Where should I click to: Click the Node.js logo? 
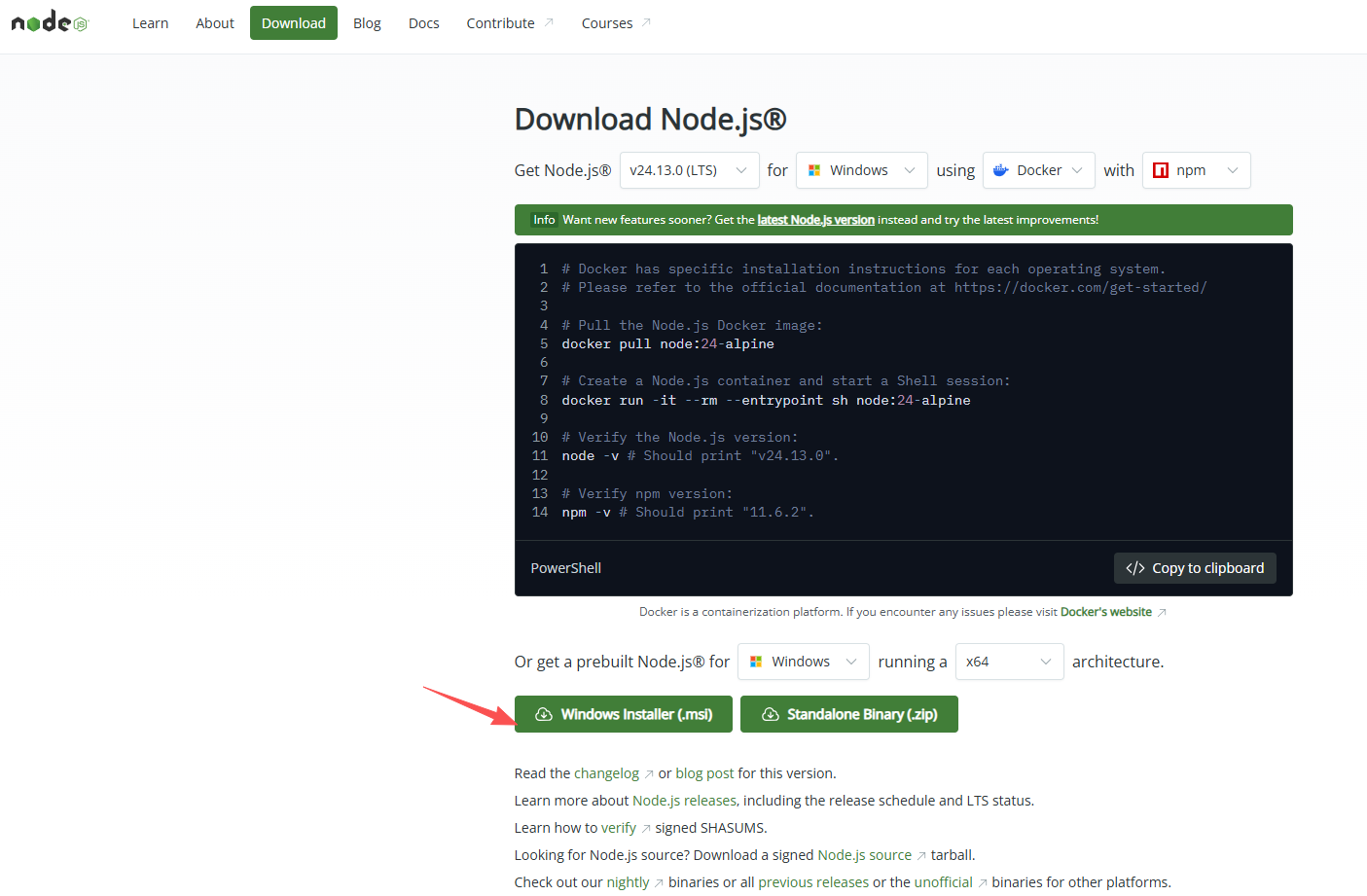(49, 22)
